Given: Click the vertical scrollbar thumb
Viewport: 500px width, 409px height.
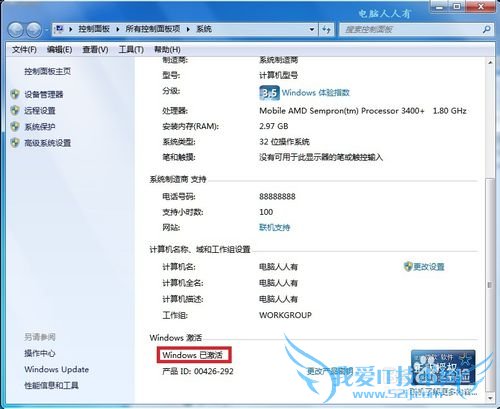Looking at the screenshot, I should click(x=490, y=285).
